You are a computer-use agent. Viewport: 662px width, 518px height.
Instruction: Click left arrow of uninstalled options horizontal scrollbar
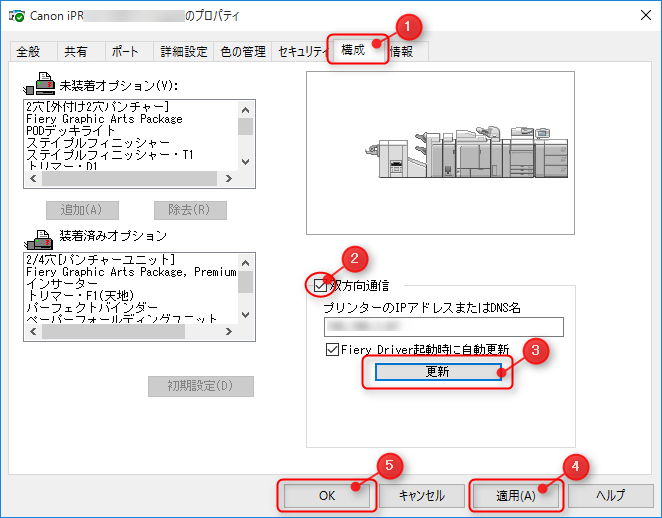tap(33, 179)
